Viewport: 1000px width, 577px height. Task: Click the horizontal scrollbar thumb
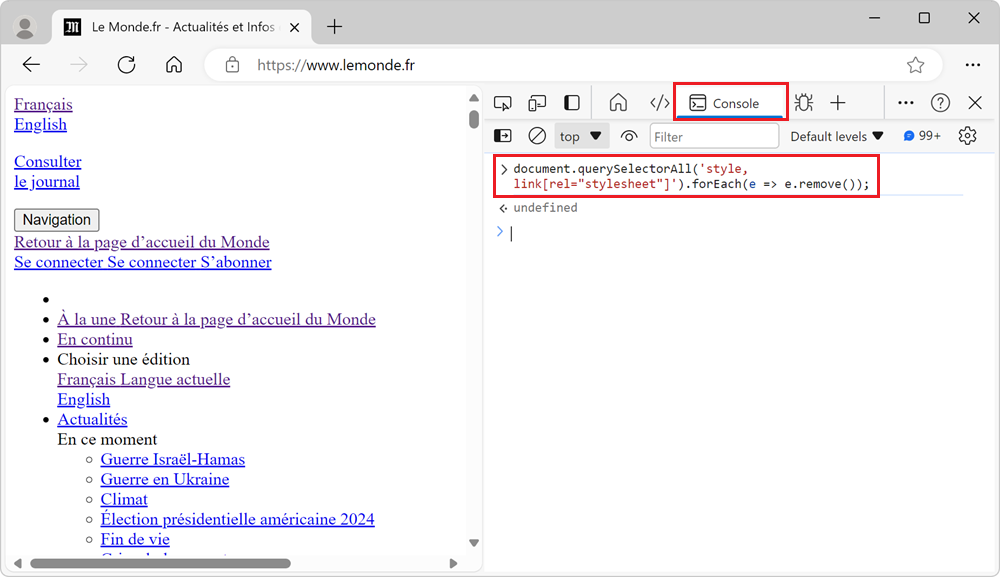click(x=160, y=564)
